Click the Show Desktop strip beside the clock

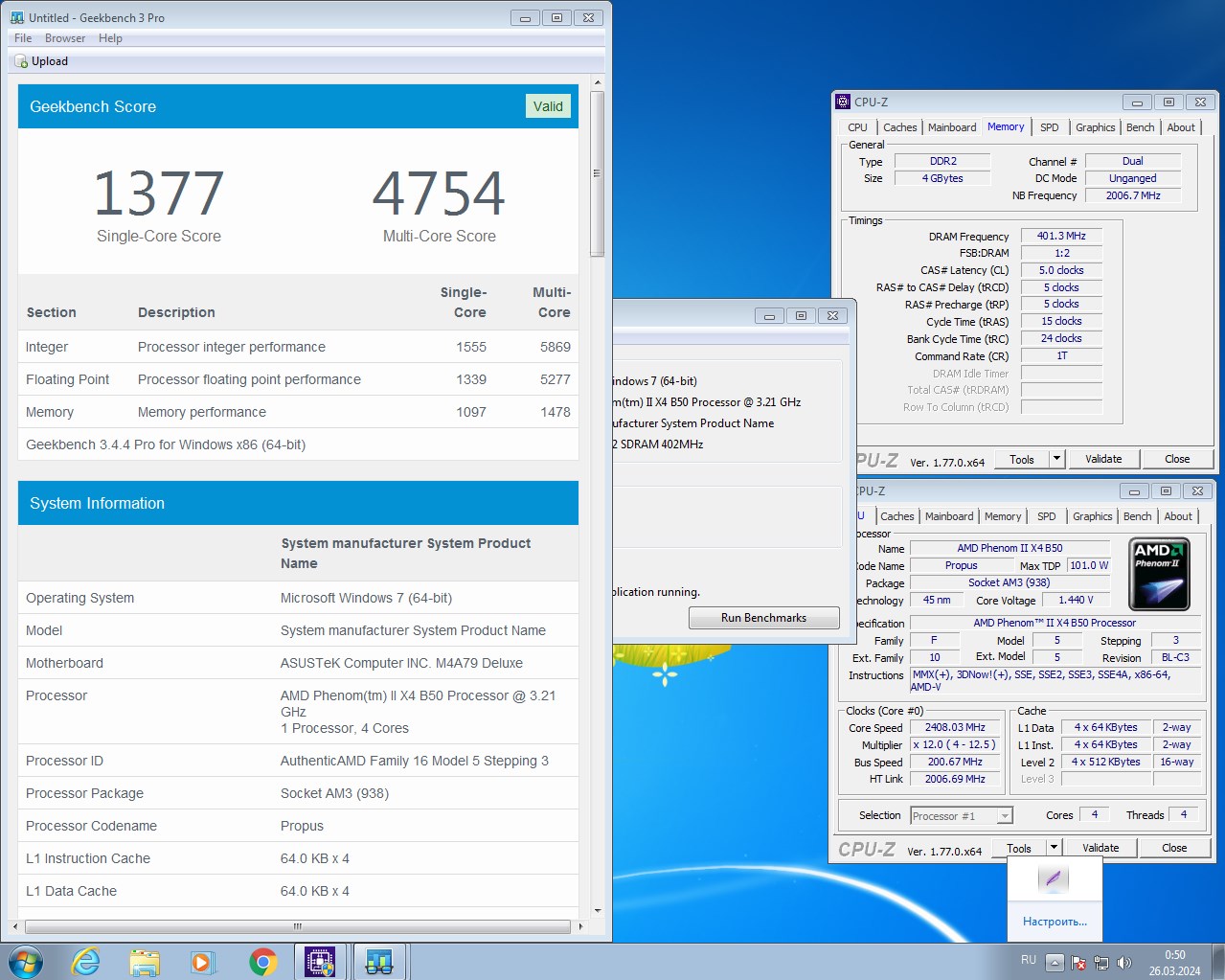click(1217, 962)
